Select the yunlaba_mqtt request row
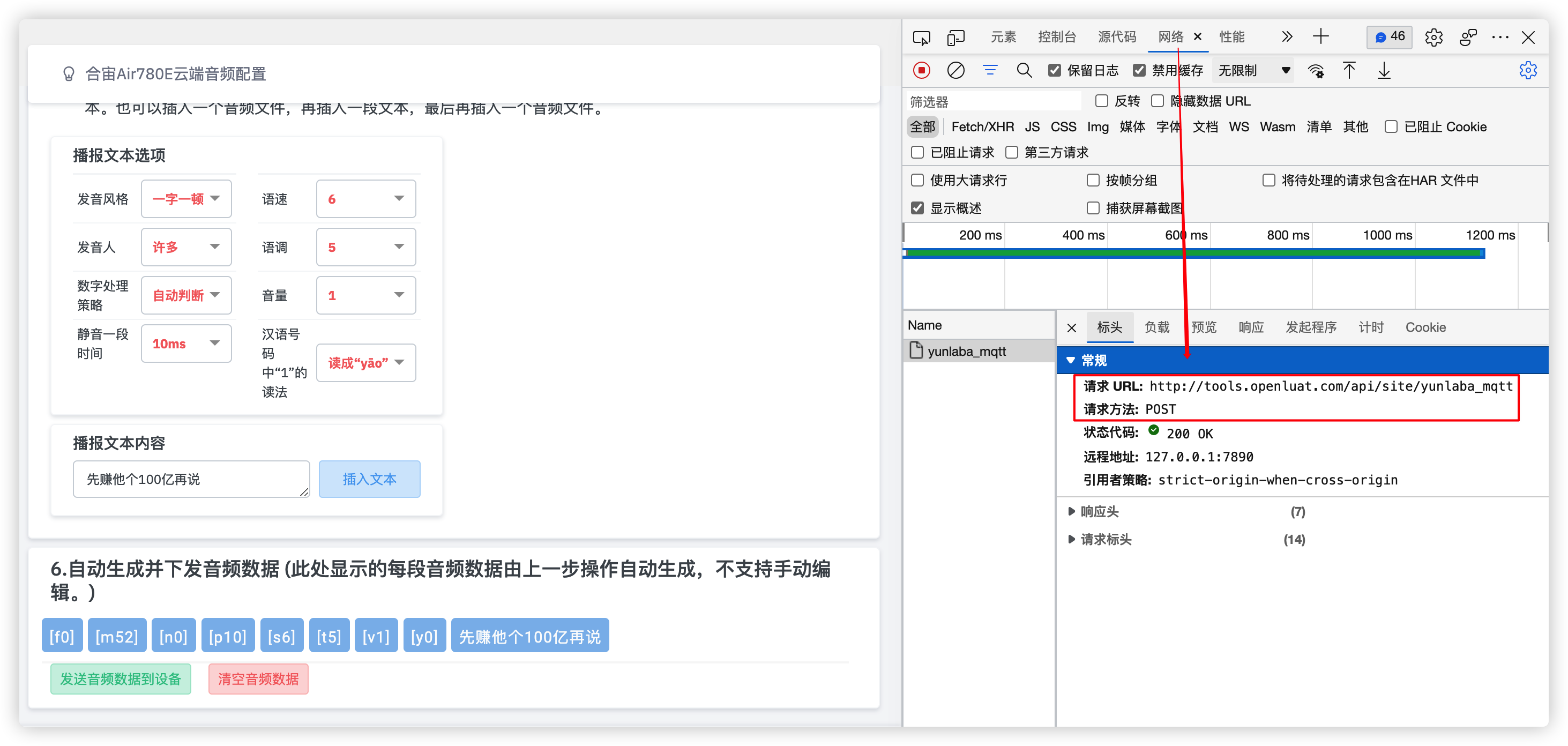This screenshot has width=1568, height=746. [979, 351]
